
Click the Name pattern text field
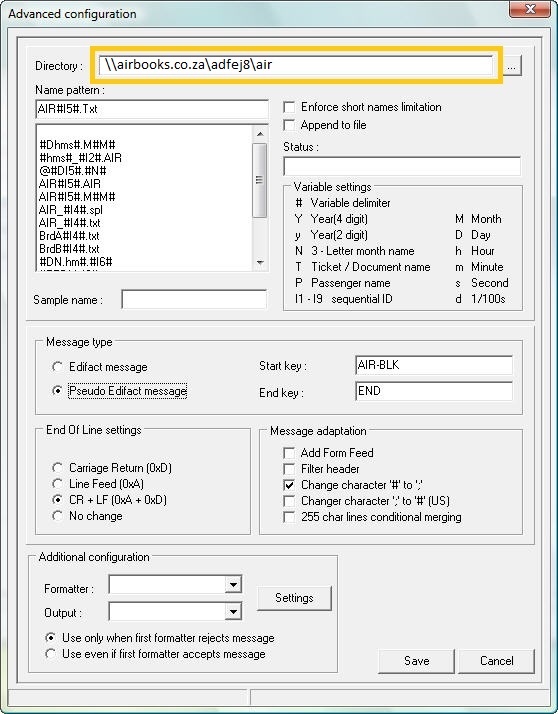coord(152,109)
